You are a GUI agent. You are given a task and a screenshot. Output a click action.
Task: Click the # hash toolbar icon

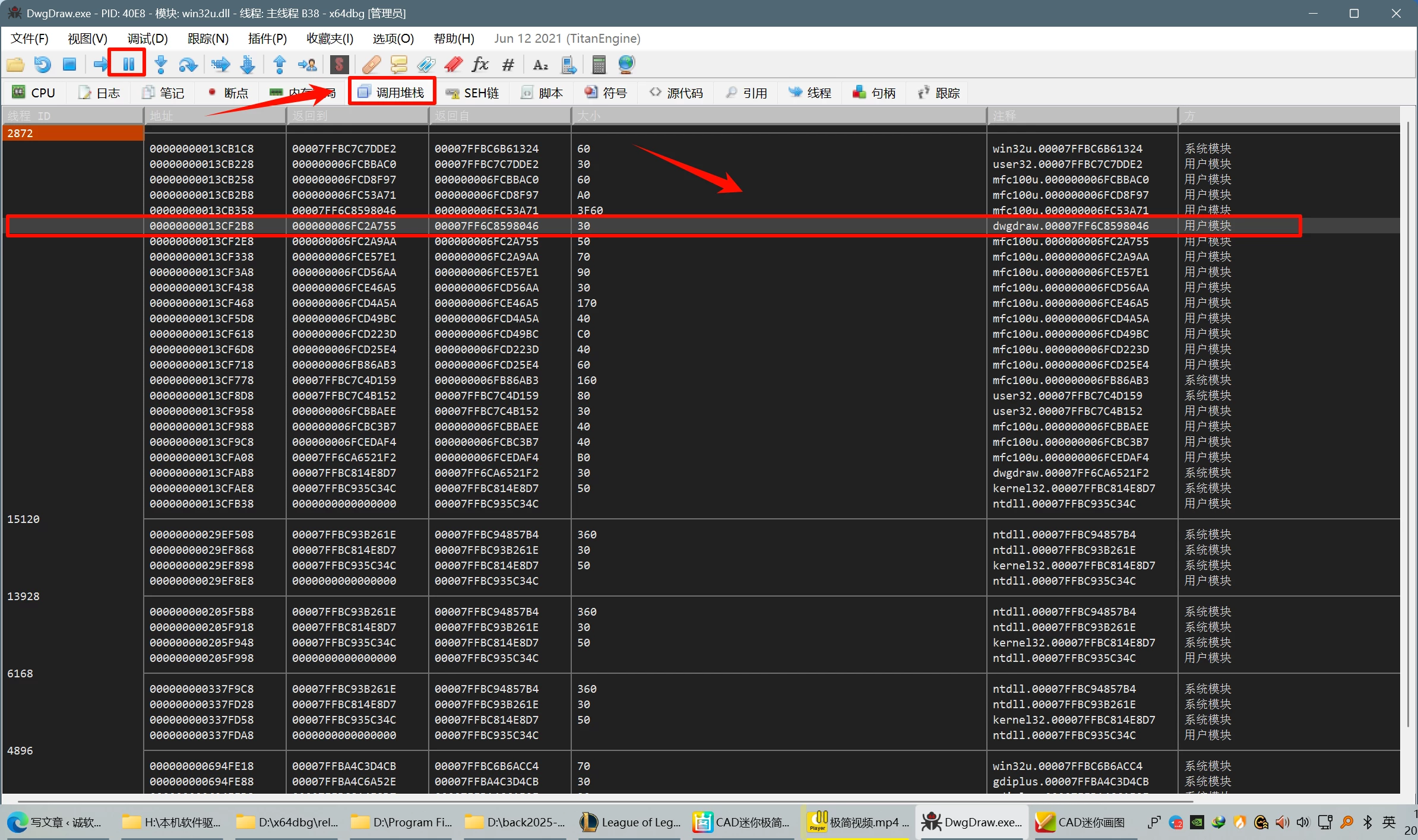508,64
